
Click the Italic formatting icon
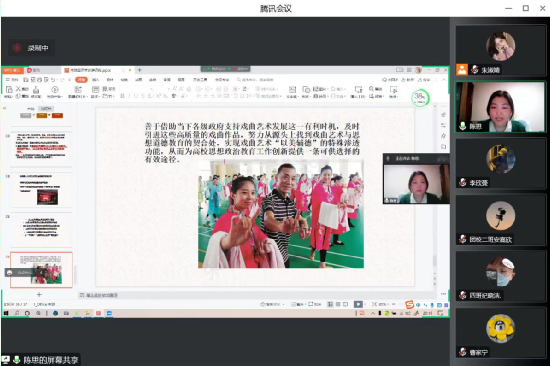point(129,96)
